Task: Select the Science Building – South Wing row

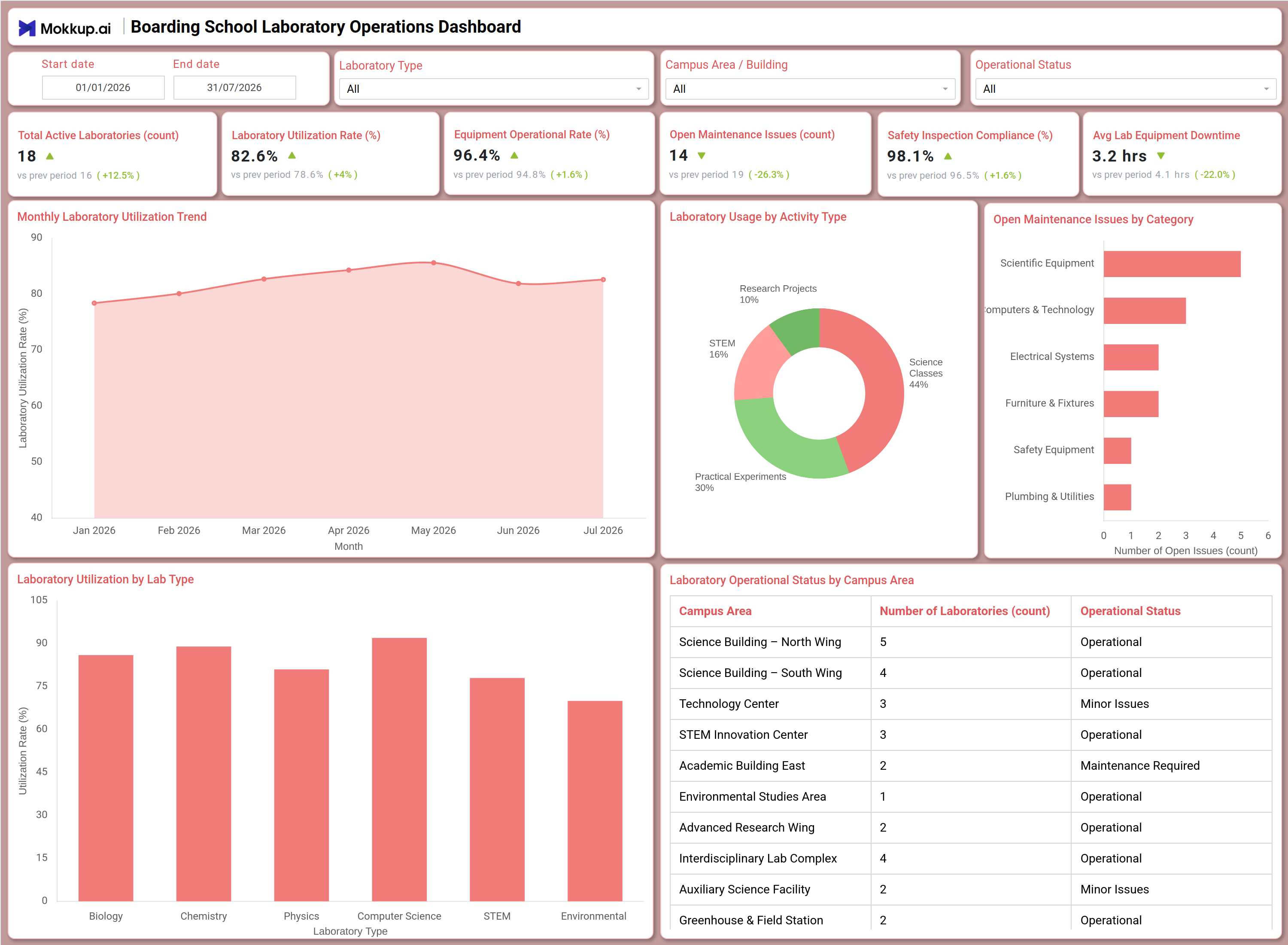Action: click(971, 673)
